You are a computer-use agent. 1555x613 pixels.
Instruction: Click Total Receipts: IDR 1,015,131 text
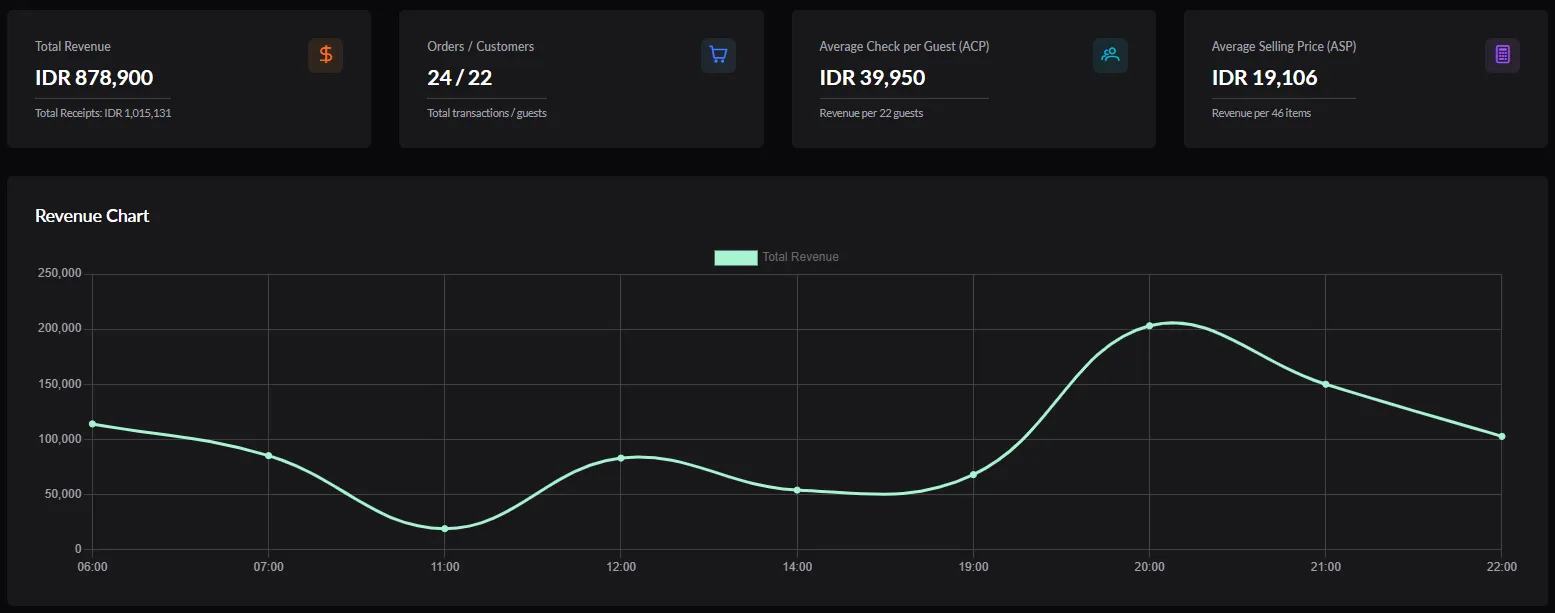click(x=103, y=113)
